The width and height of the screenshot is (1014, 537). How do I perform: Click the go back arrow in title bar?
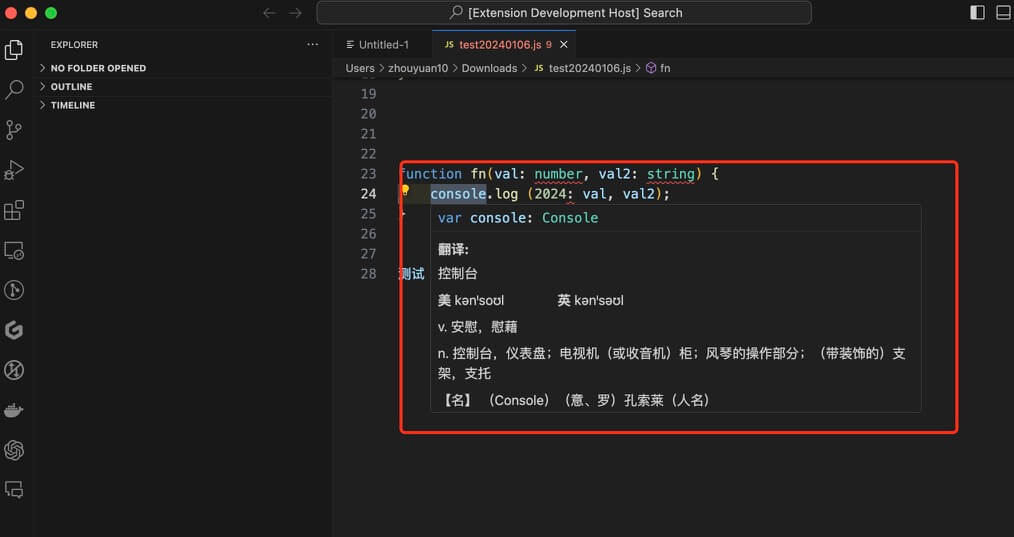[268, 13]
